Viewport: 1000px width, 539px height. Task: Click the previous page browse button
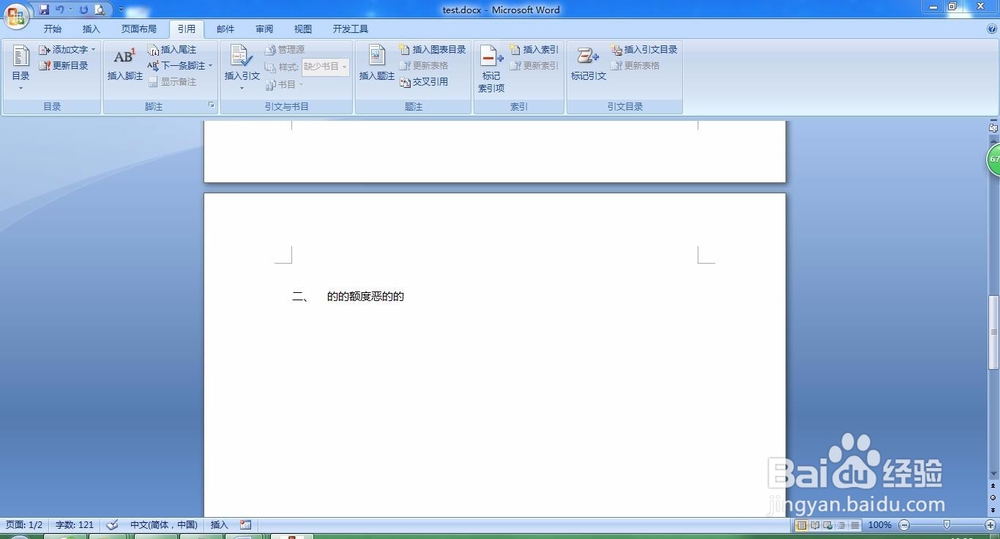click(x=993, y=486)
